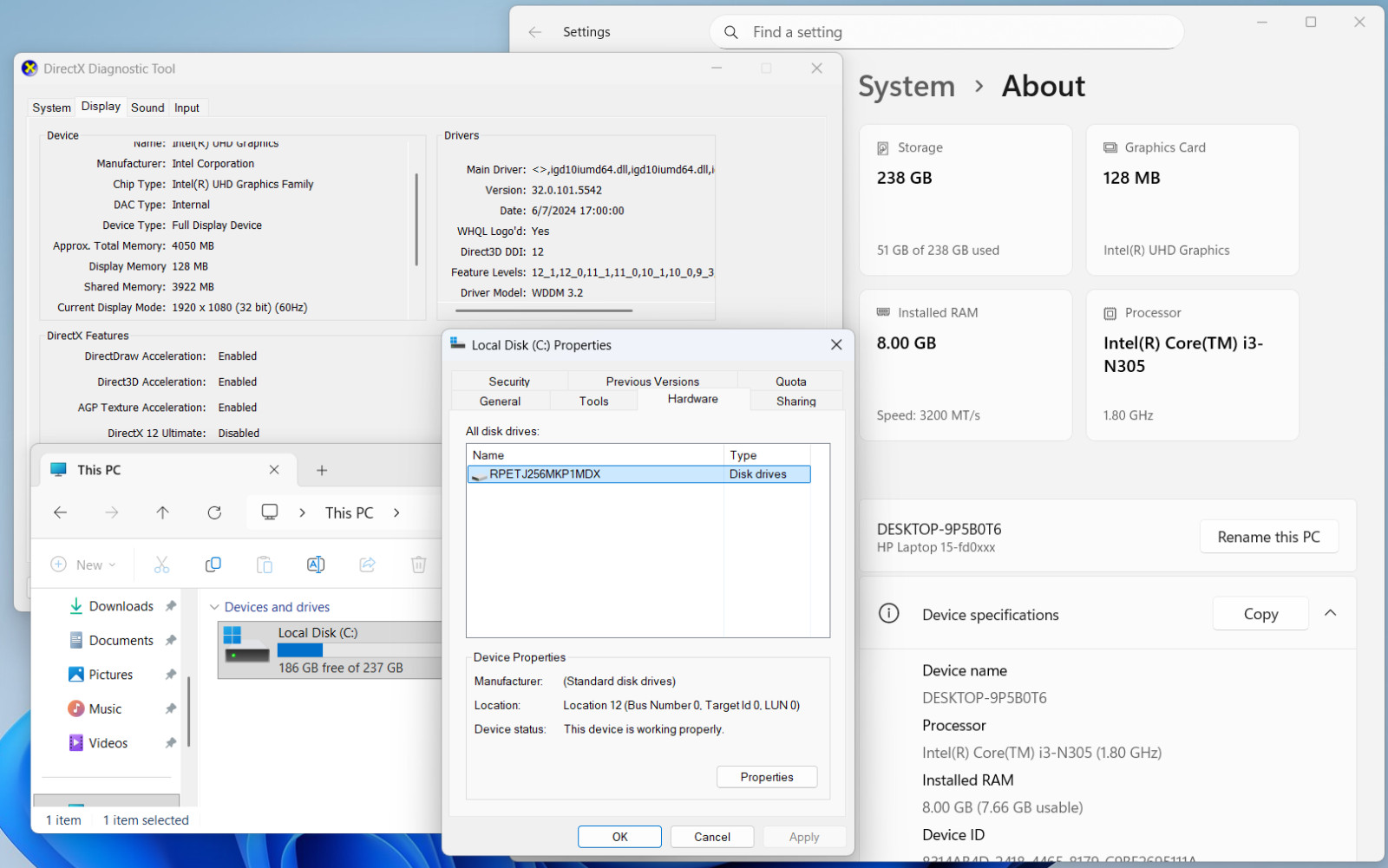Viewport: 1388px width, 868px height.
Task: Switch to the General tab in Properties
Action: 501,401
